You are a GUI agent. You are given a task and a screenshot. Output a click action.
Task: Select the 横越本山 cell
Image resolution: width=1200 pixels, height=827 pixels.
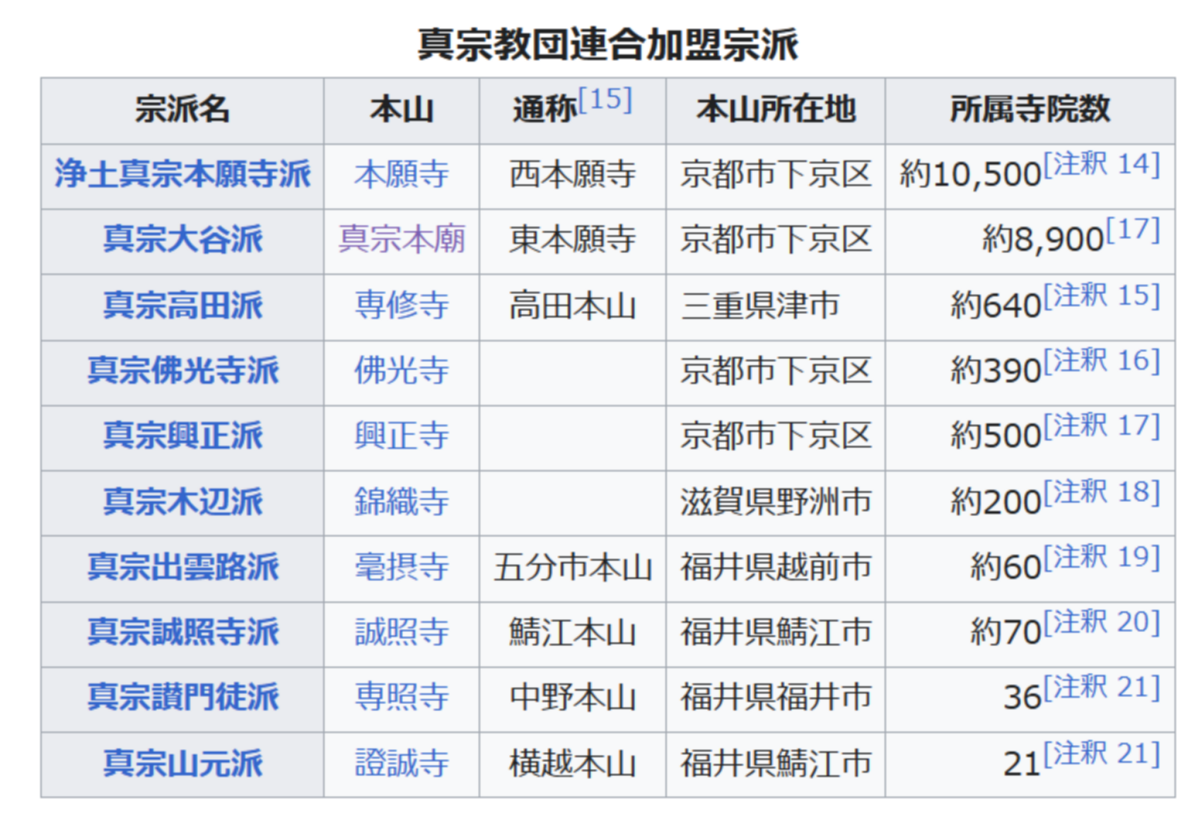(x=572, y=764)
